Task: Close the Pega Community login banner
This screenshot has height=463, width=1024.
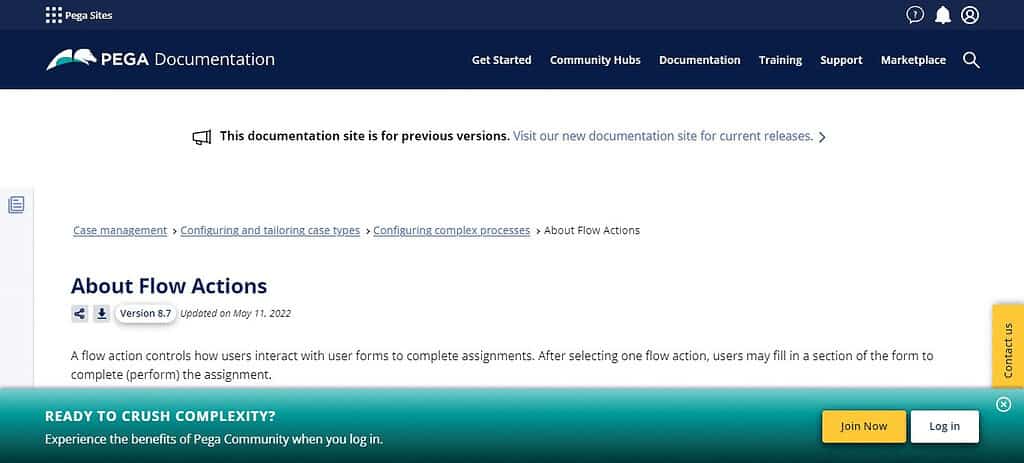Action: click(1004, 405)
